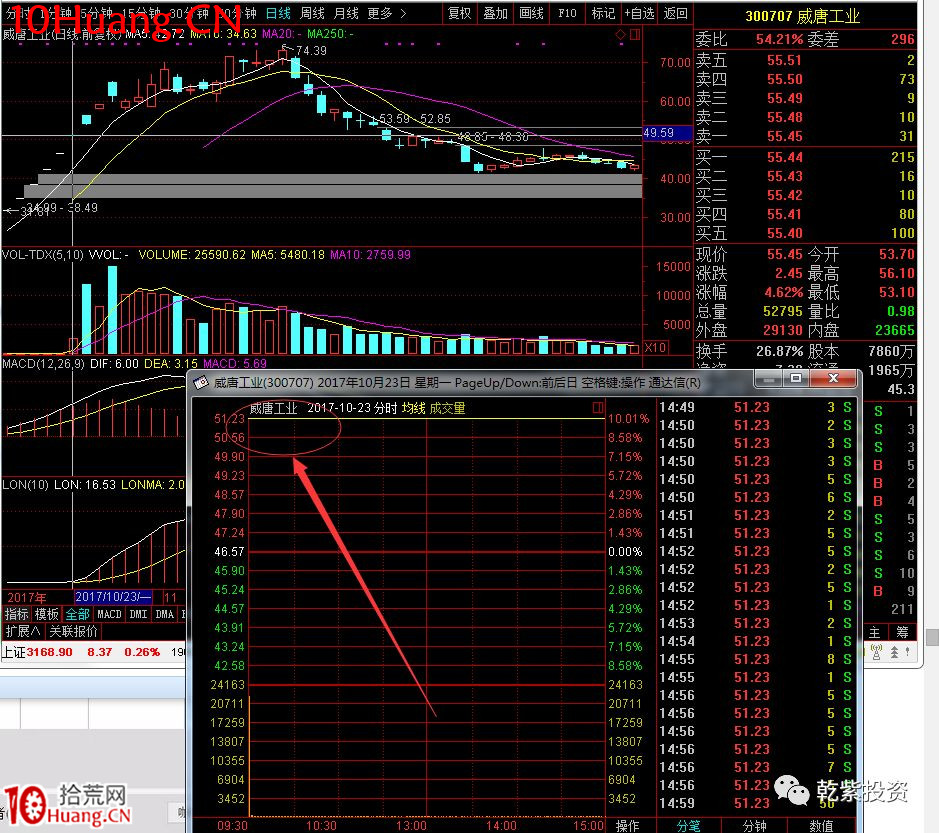939x833 pixels.
Task: Collapse the 扩展 panel
Action: [24, 632]
